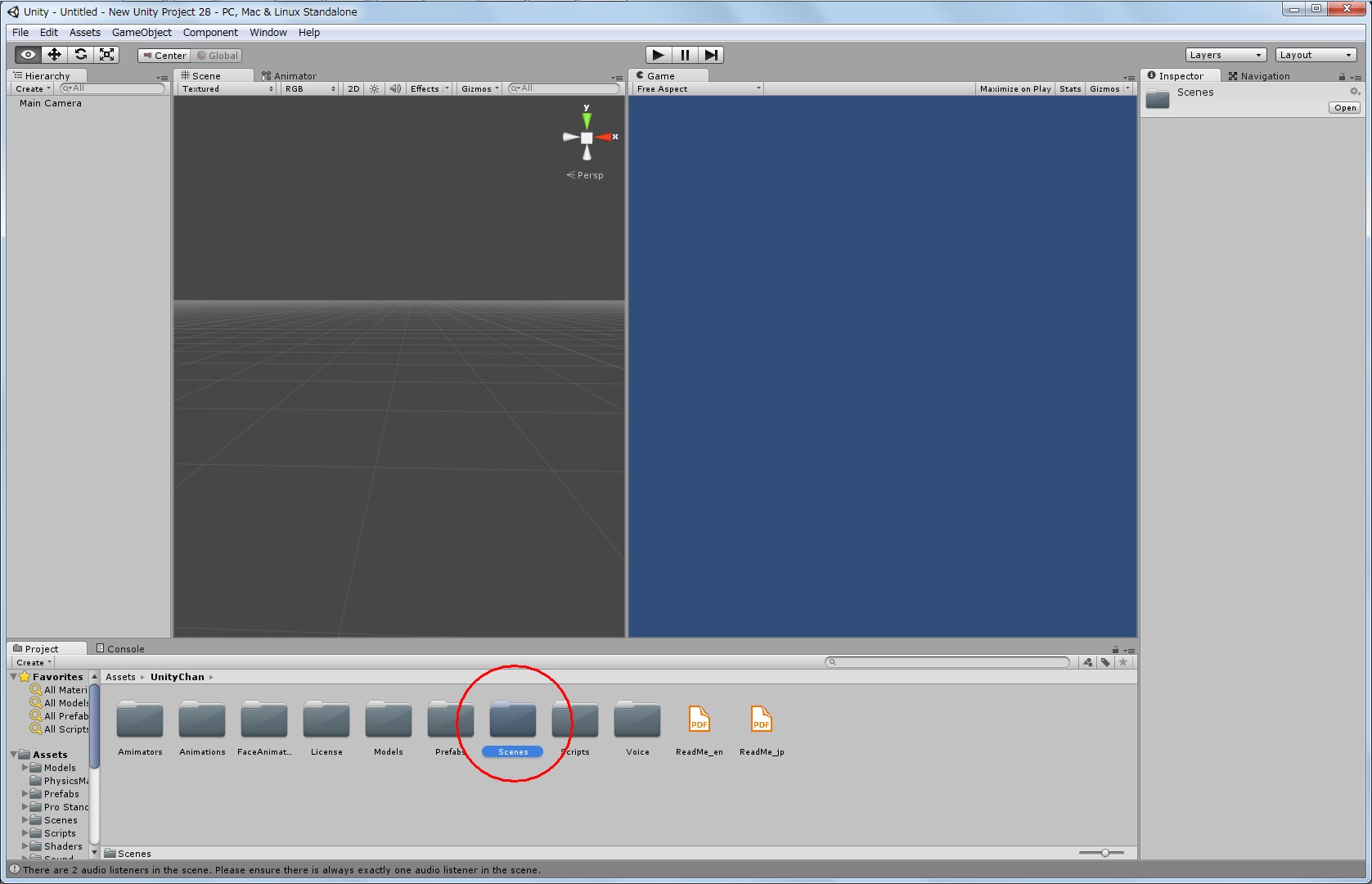Select the License folder icon

[326, 720]
